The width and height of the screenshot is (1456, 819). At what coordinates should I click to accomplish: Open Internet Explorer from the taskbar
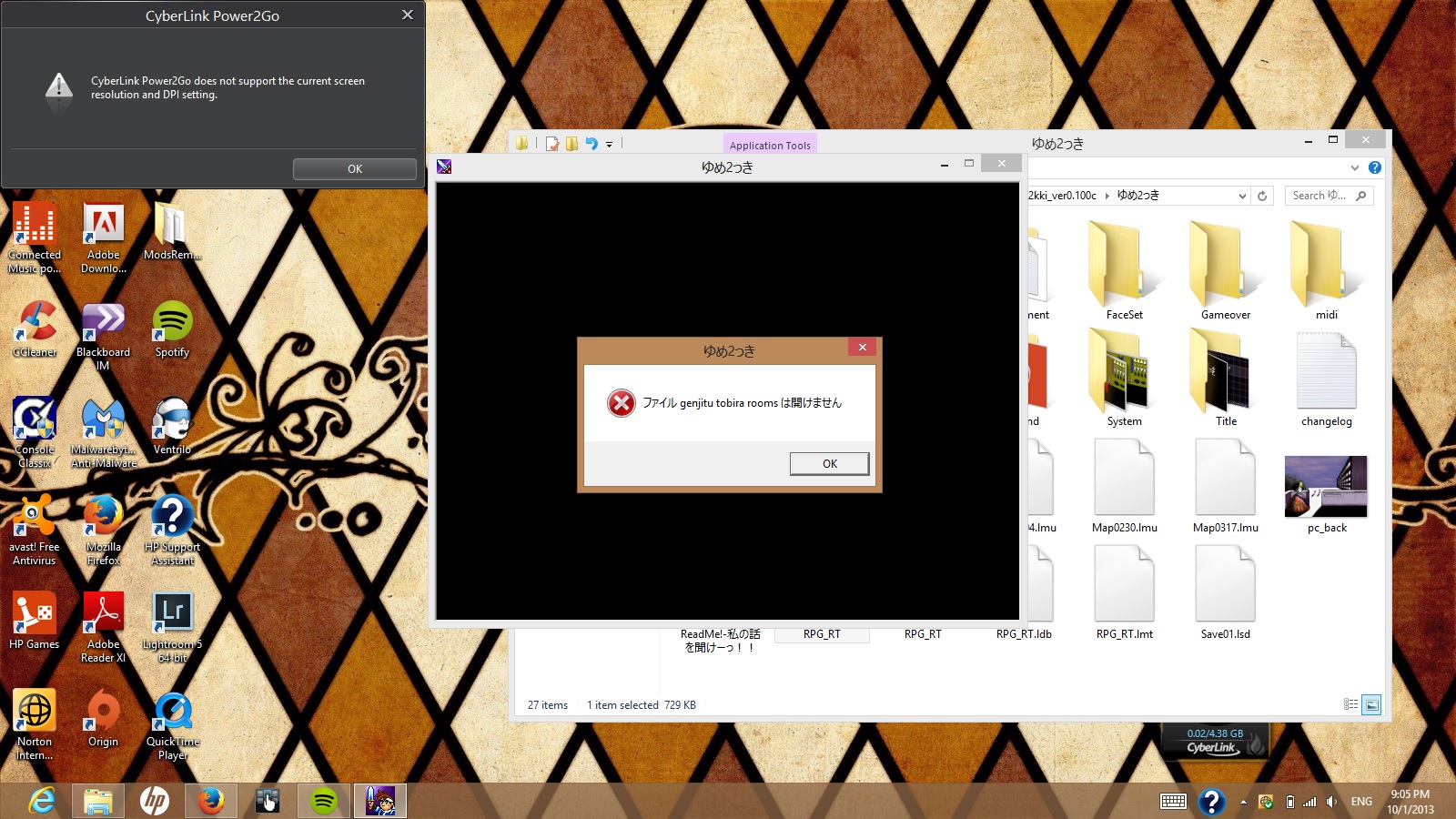42,801
